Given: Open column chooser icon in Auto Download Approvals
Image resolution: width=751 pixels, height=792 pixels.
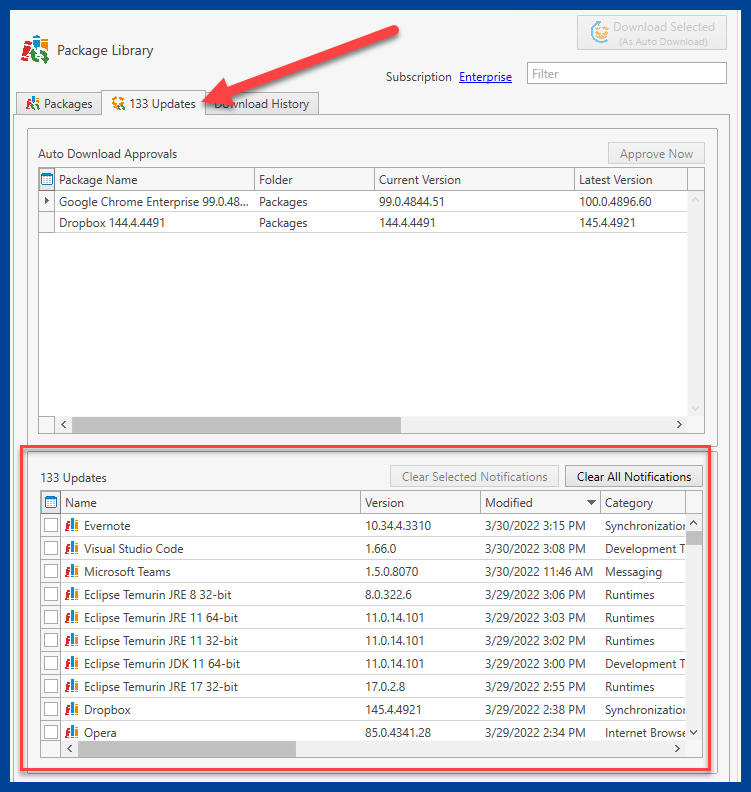Looking at the screenshot, I should click(46, 179).
